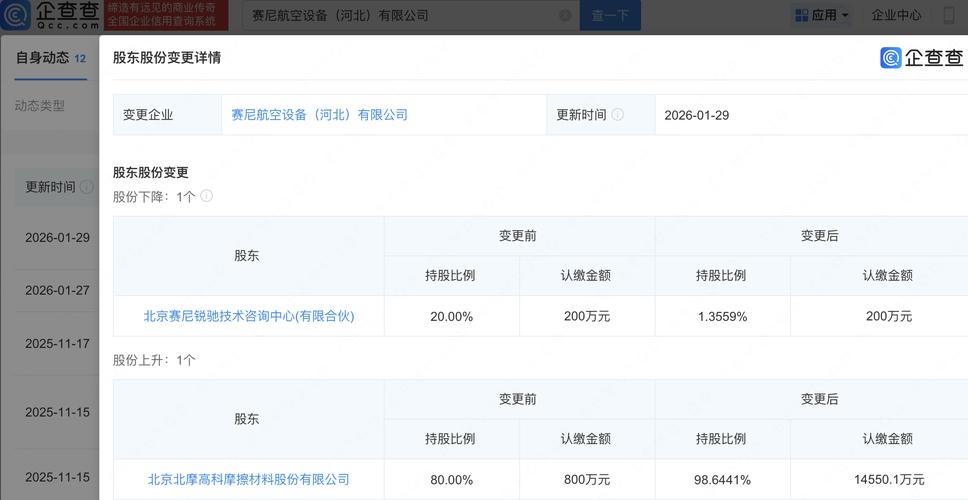Click the Qcc.com logo in header
Viewport: 968px width, 500px height.
pos(51,15)
